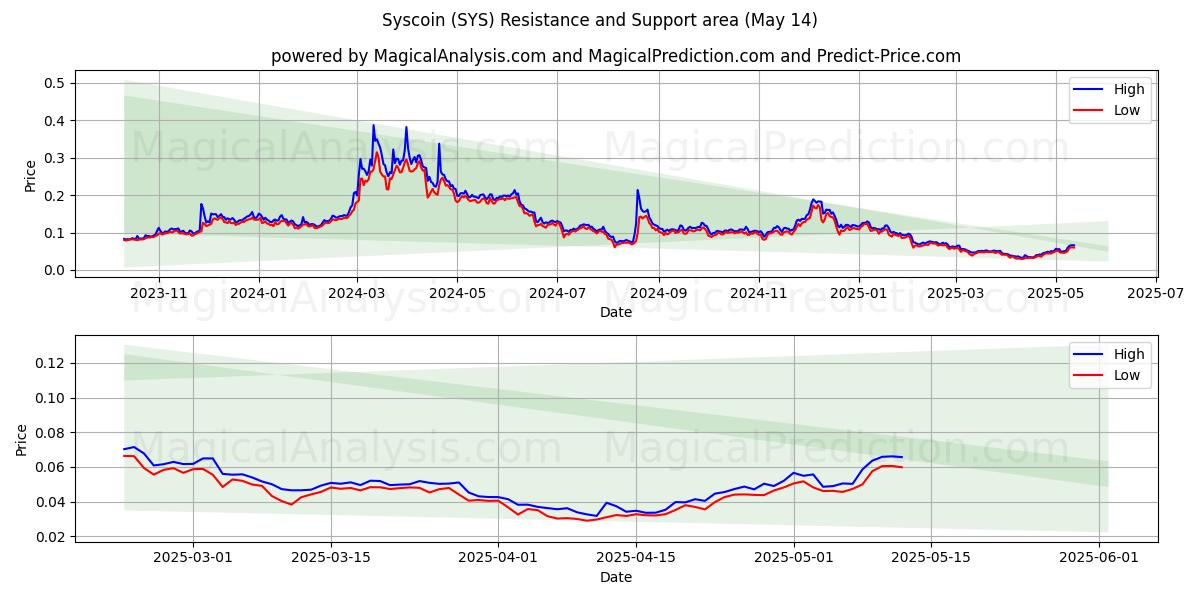
Task: Click the 'Date' x-axis label of top chart
Action: point(616,313)
